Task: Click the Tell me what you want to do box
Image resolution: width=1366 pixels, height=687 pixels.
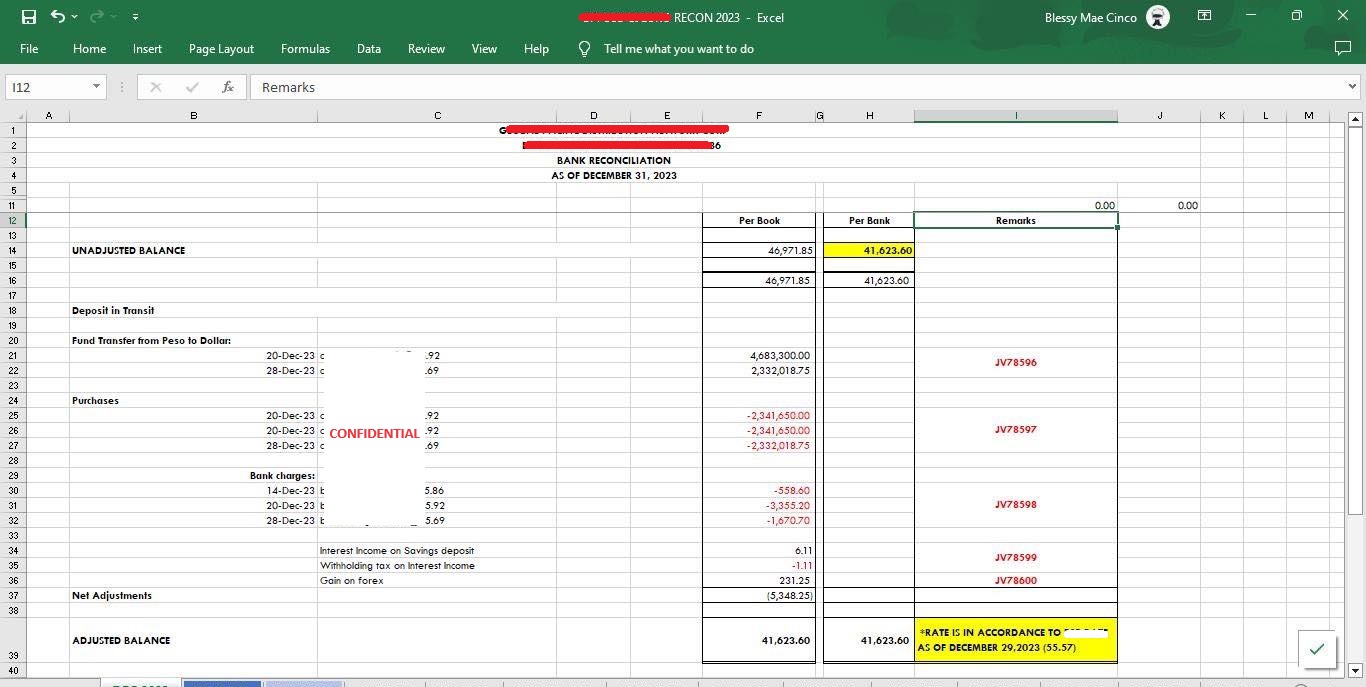Action: pos(679,48)
